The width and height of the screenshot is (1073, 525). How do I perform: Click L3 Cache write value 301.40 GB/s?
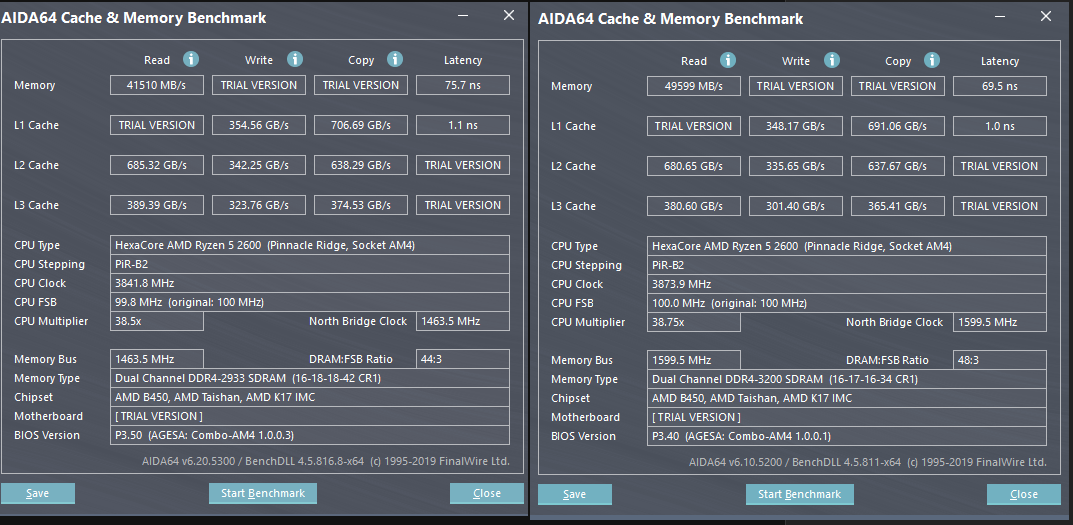tap(796, 206)
